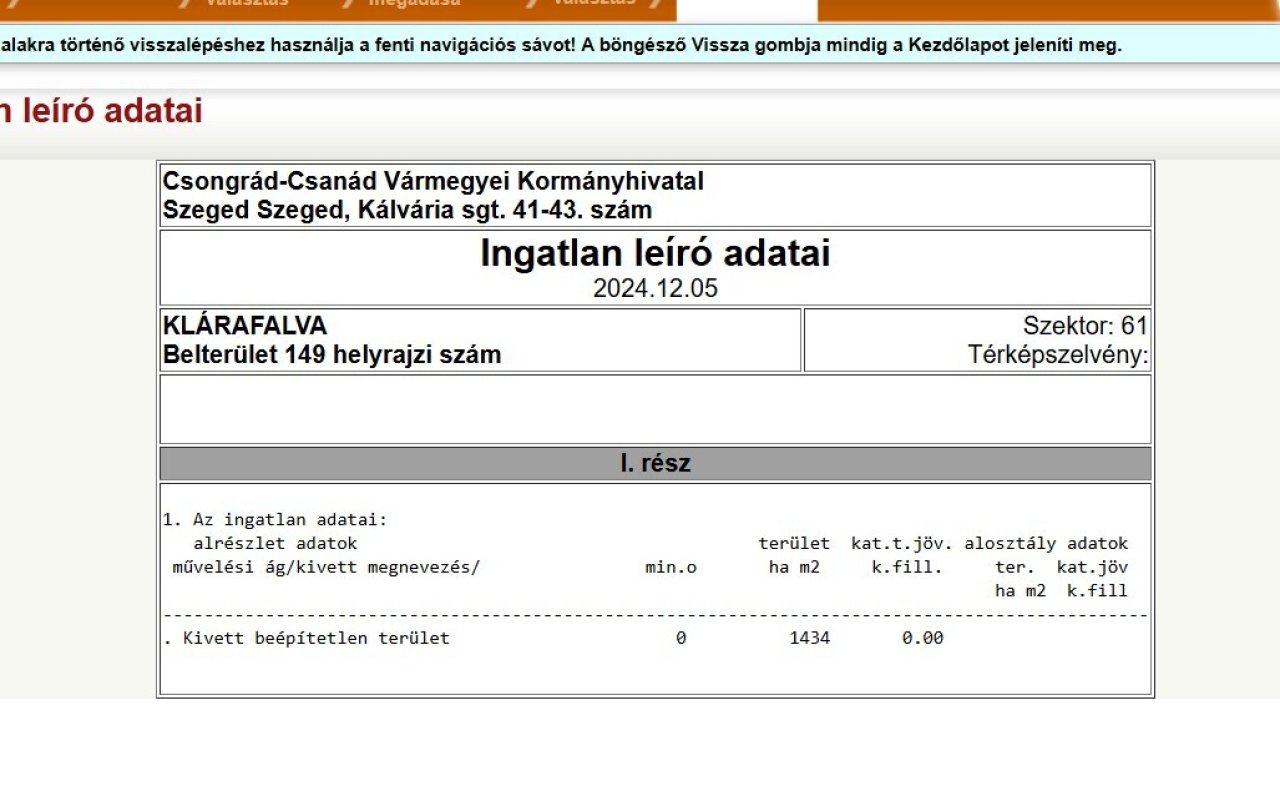This screenshot has height=811, width=1280.
Task: Click 'művelési ág/kivett megnevezés/' heading
Action: coord(326,567)
